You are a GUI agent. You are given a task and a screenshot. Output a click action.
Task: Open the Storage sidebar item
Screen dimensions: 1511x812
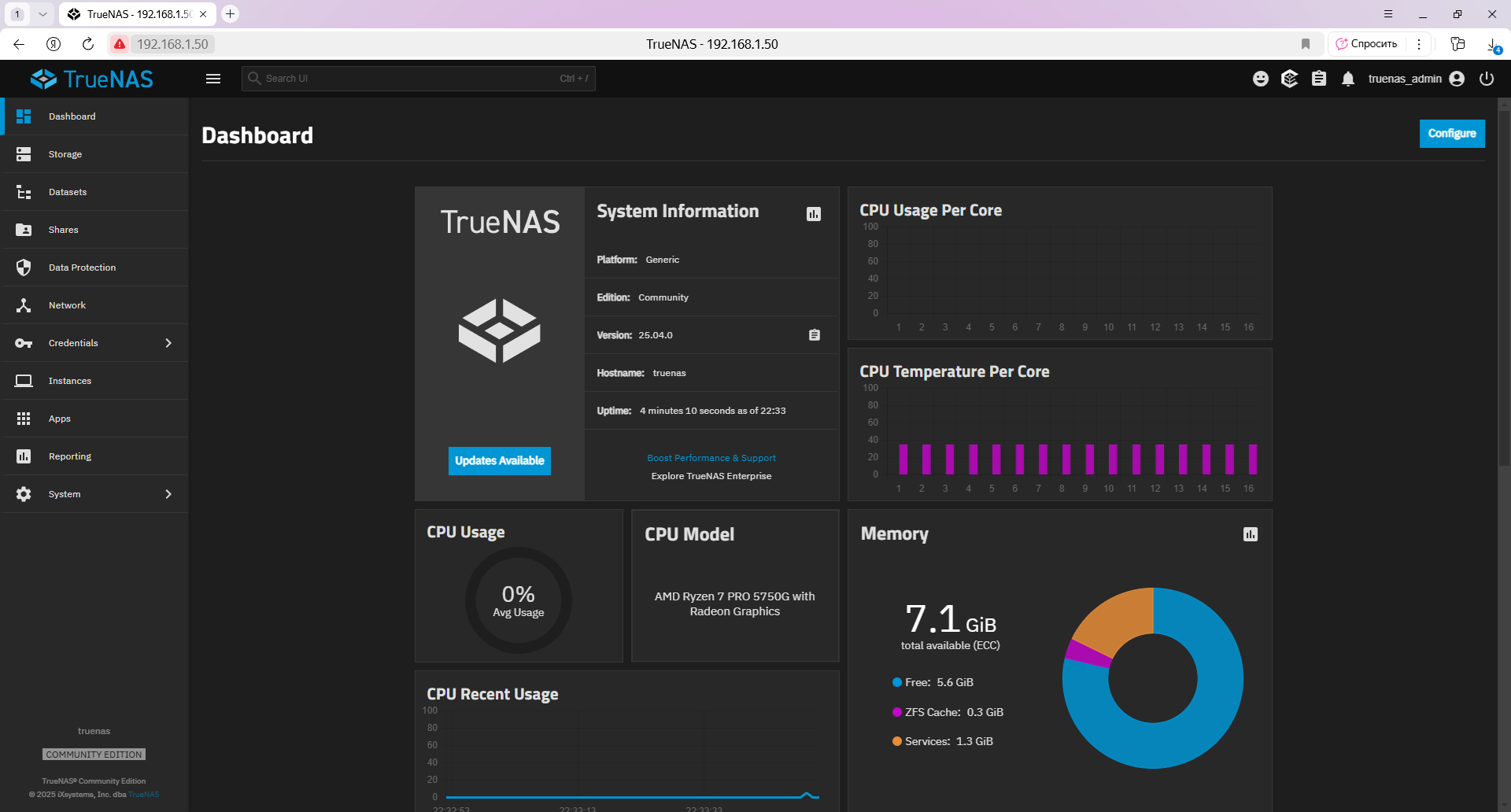point(94,154)
